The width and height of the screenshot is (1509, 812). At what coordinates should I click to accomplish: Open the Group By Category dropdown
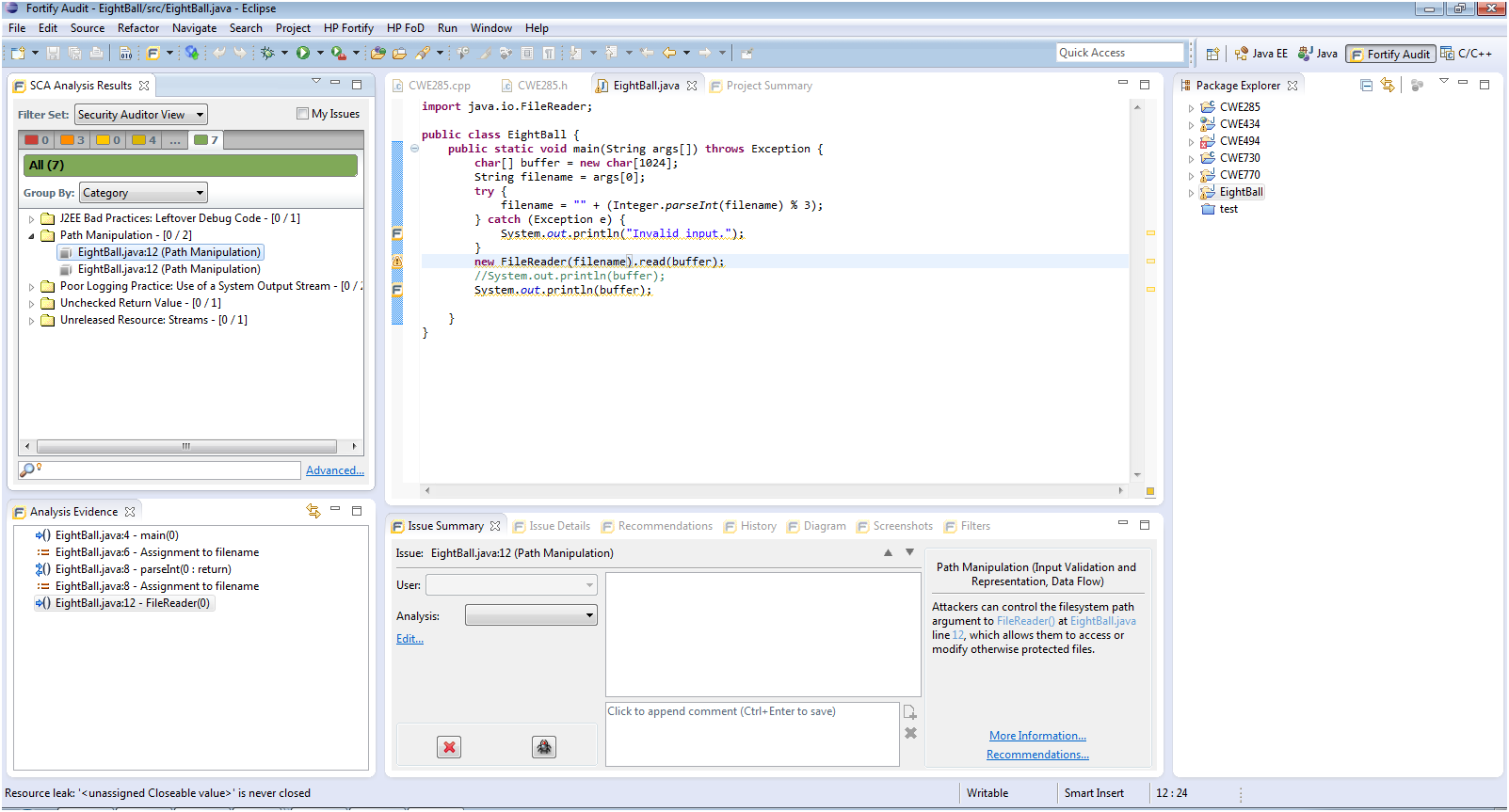(x=143, y=193)
